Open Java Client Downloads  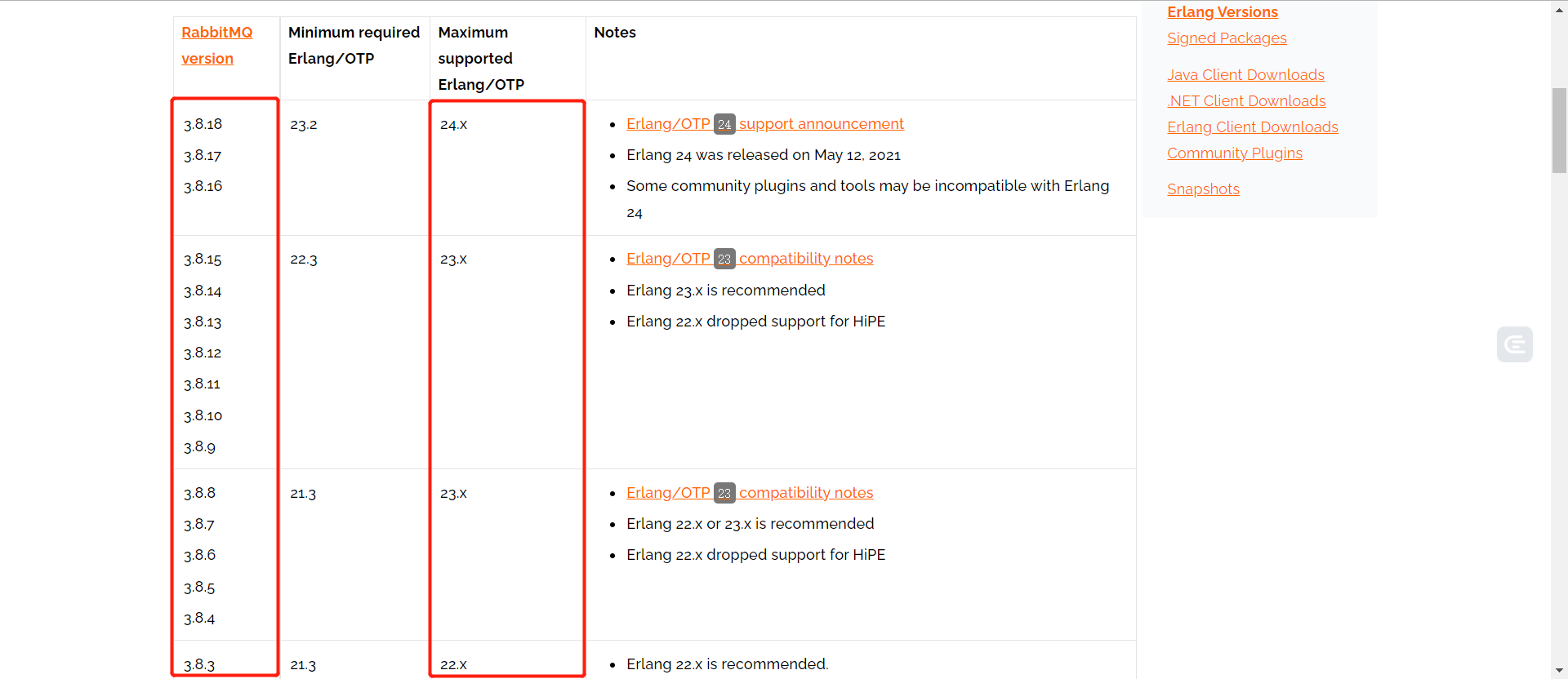(1246, 74)
